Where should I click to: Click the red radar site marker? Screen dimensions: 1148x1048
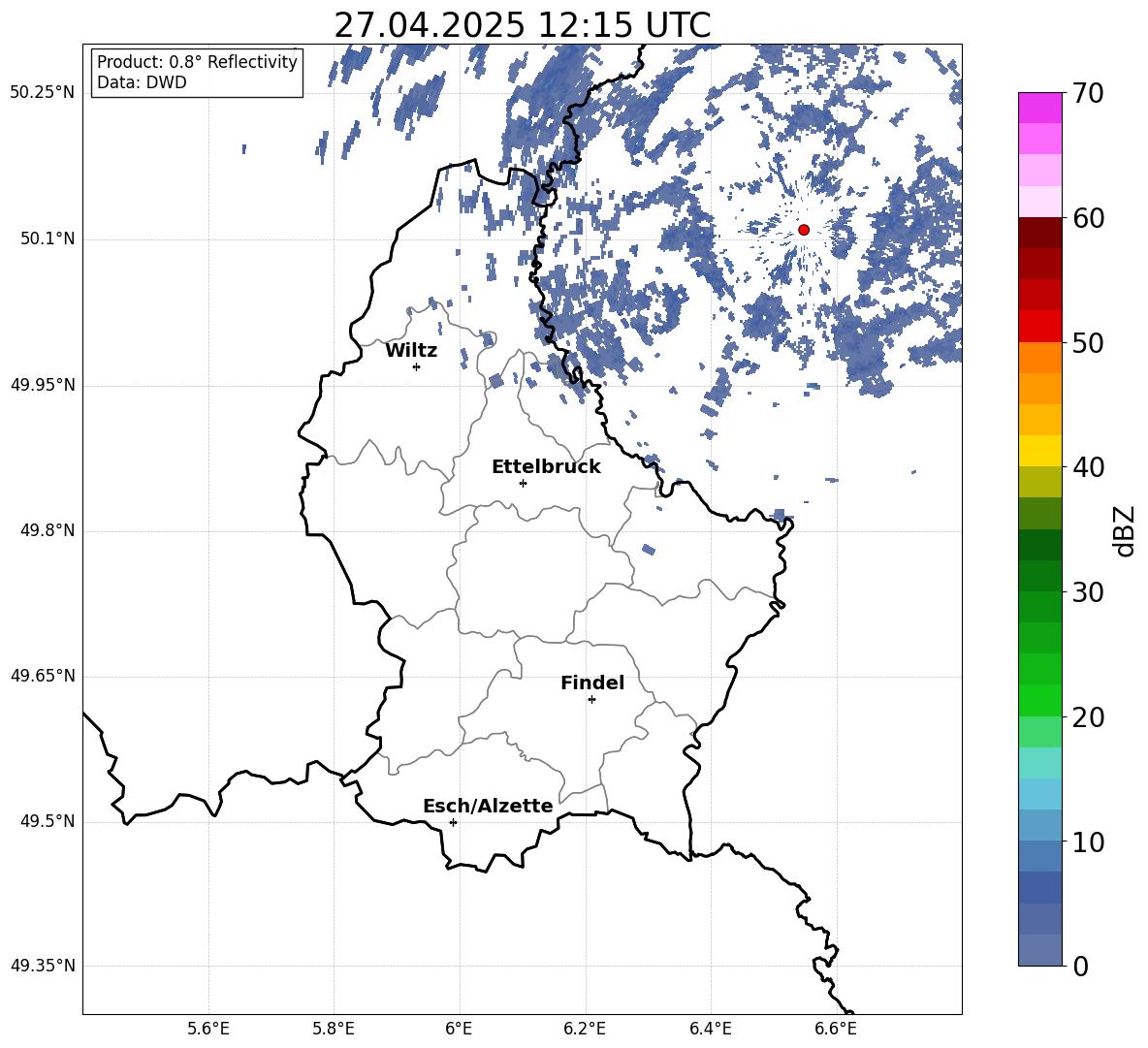point(803,230)
